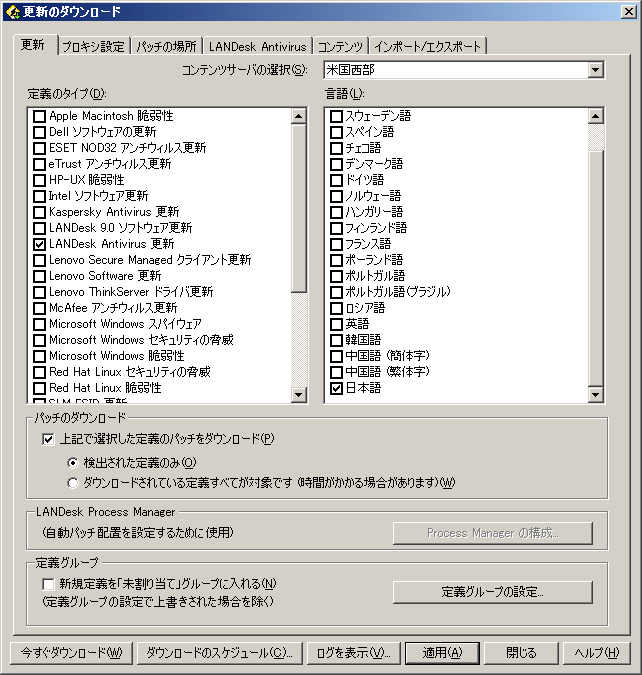The height and width of the screenshot is (675, 642).
Task: Tick Lenovo Software 更新 checkbox
Action: [39, 276]
